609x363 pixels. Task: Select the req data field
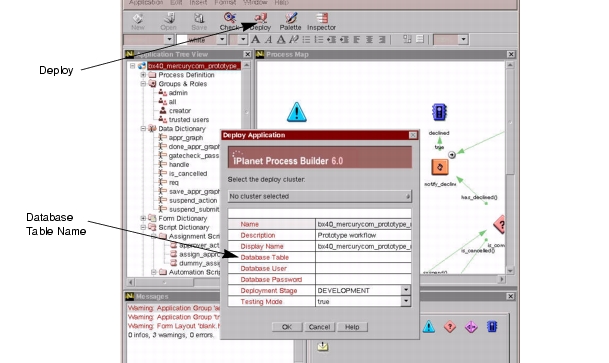[174, 182]
